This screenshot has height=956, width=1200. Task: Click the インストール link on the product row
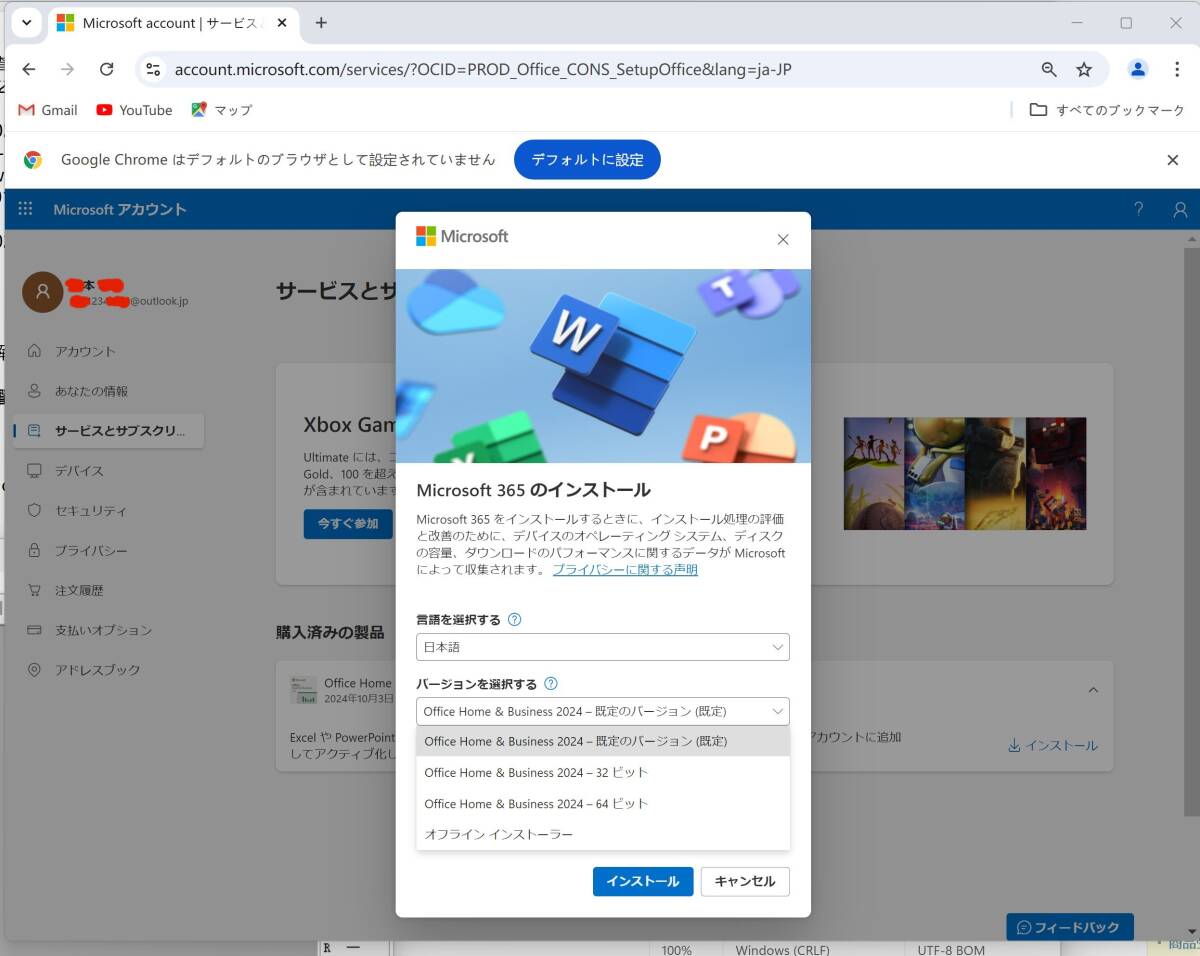click(x=1052, y=746)
